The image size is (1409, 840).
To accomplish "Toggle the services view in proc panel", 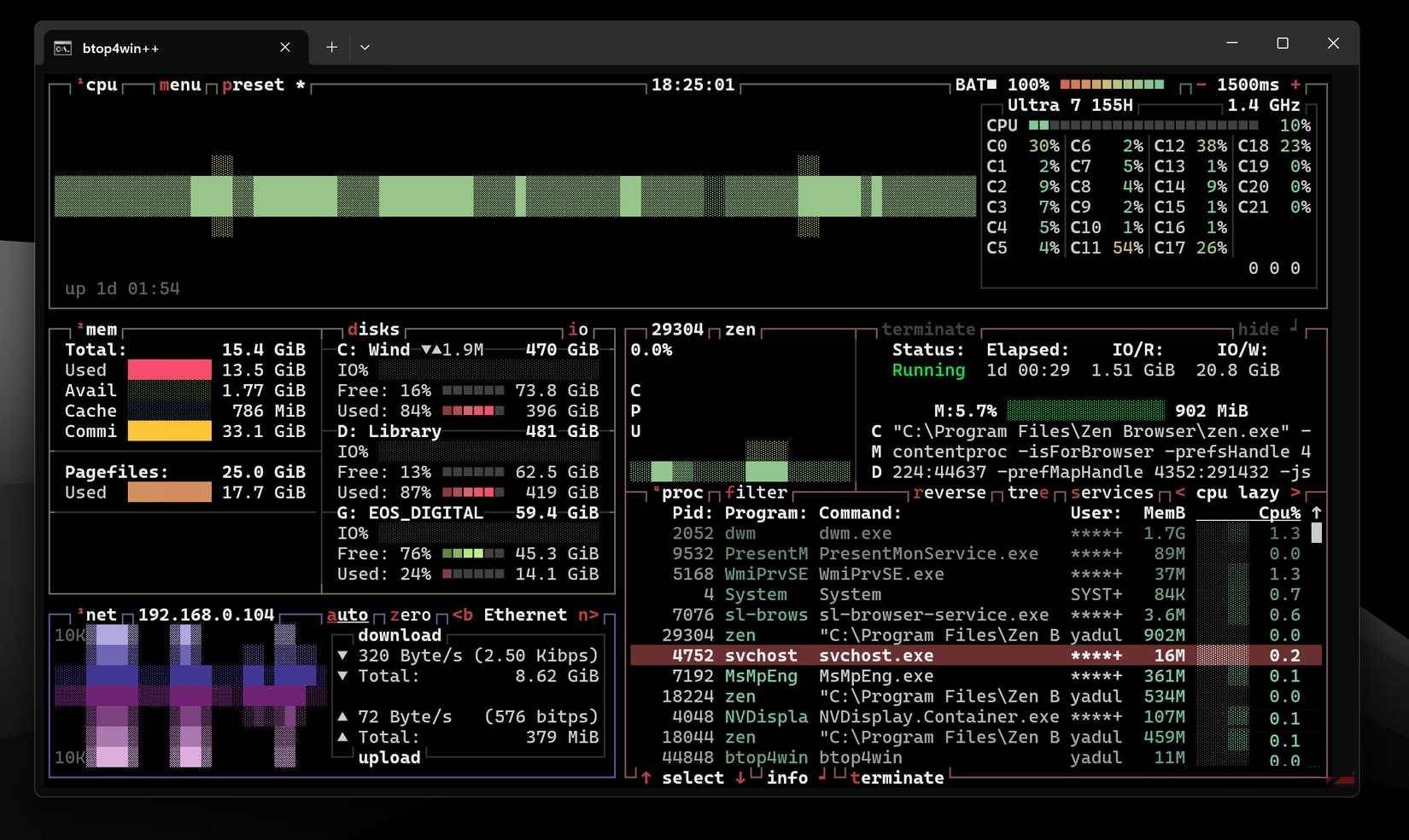I will [1112, 493].
